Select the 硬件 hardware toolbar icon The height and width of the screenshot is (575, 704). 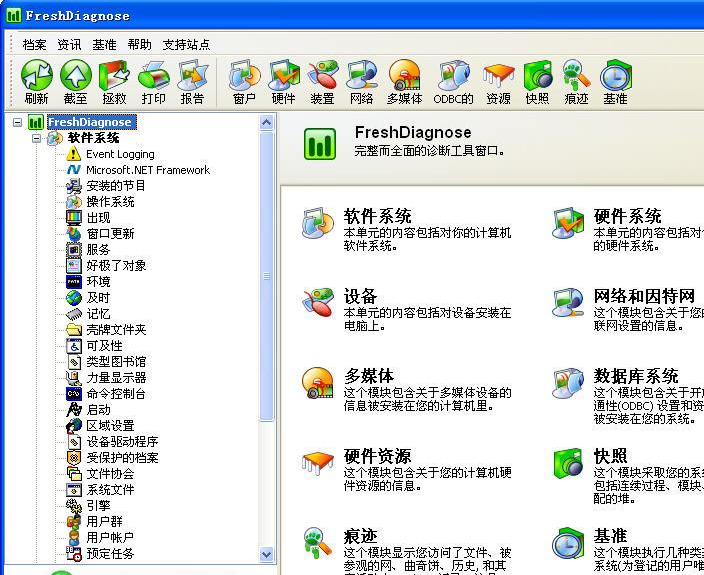[284, 75]
